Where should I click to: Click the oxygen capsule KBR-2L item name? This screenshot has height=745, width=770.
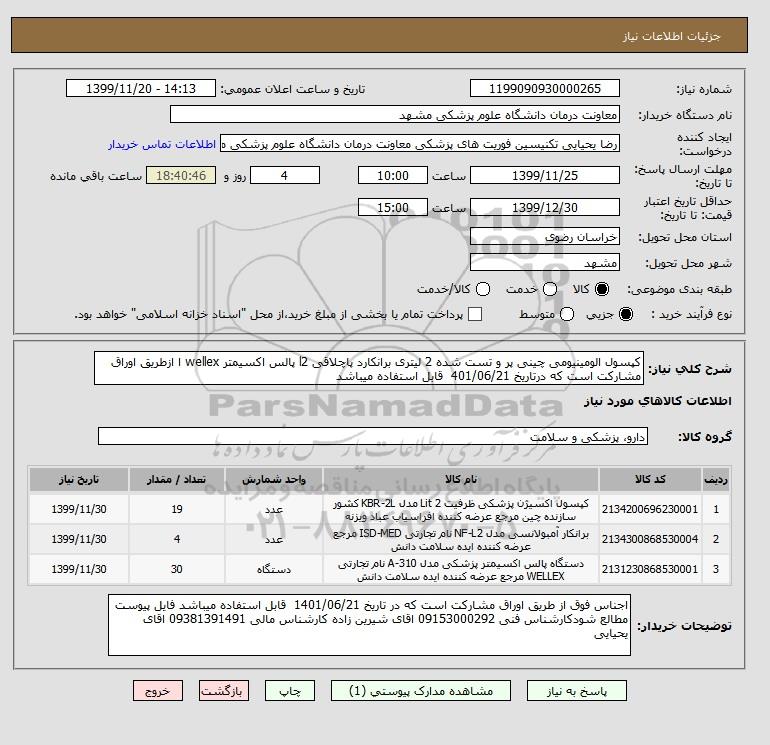pyautogui.click(x=461, y=510)
